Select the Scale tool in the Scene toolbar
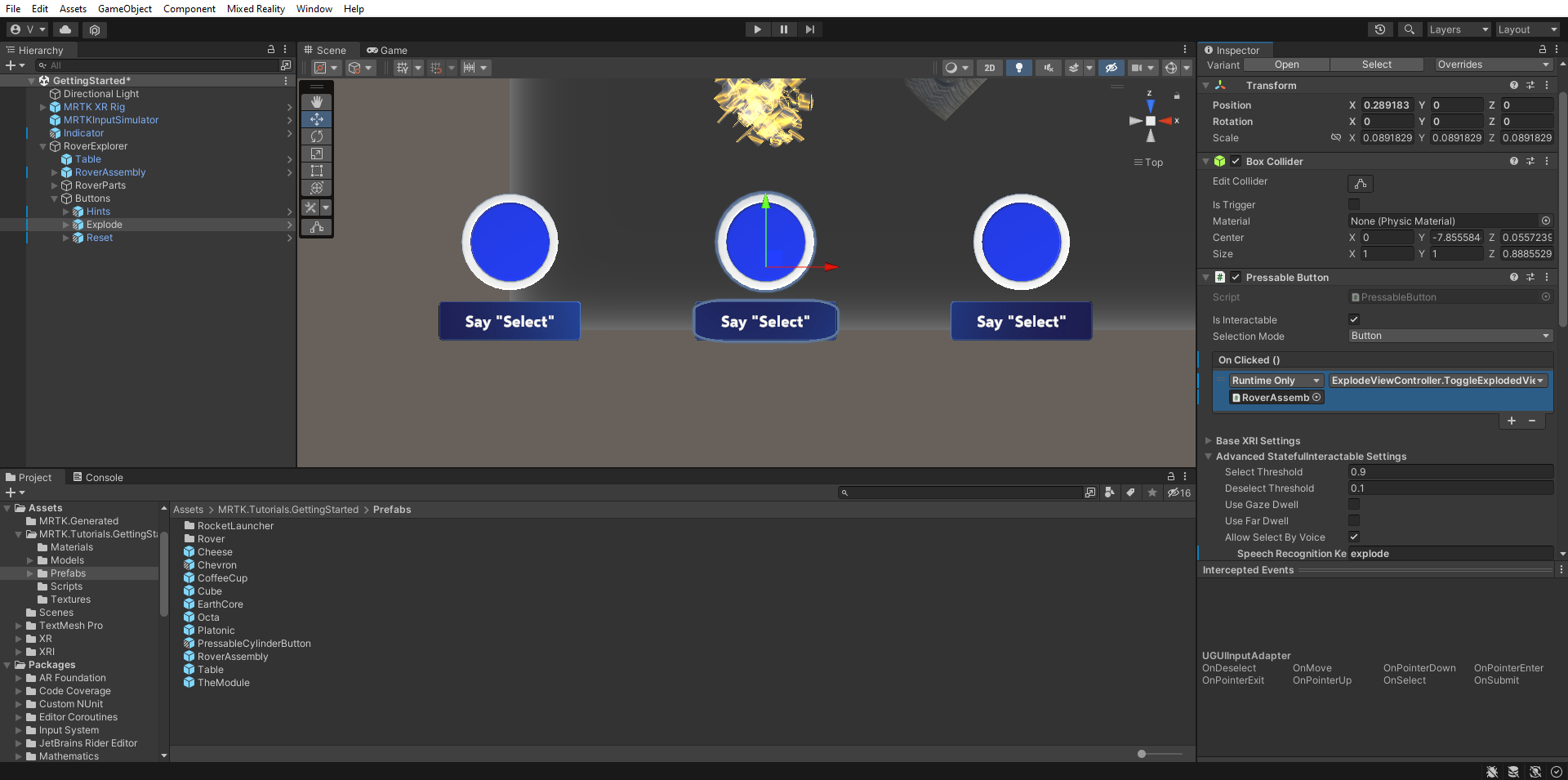This screenshot has width=1568, height=780. tap(317, 154)
